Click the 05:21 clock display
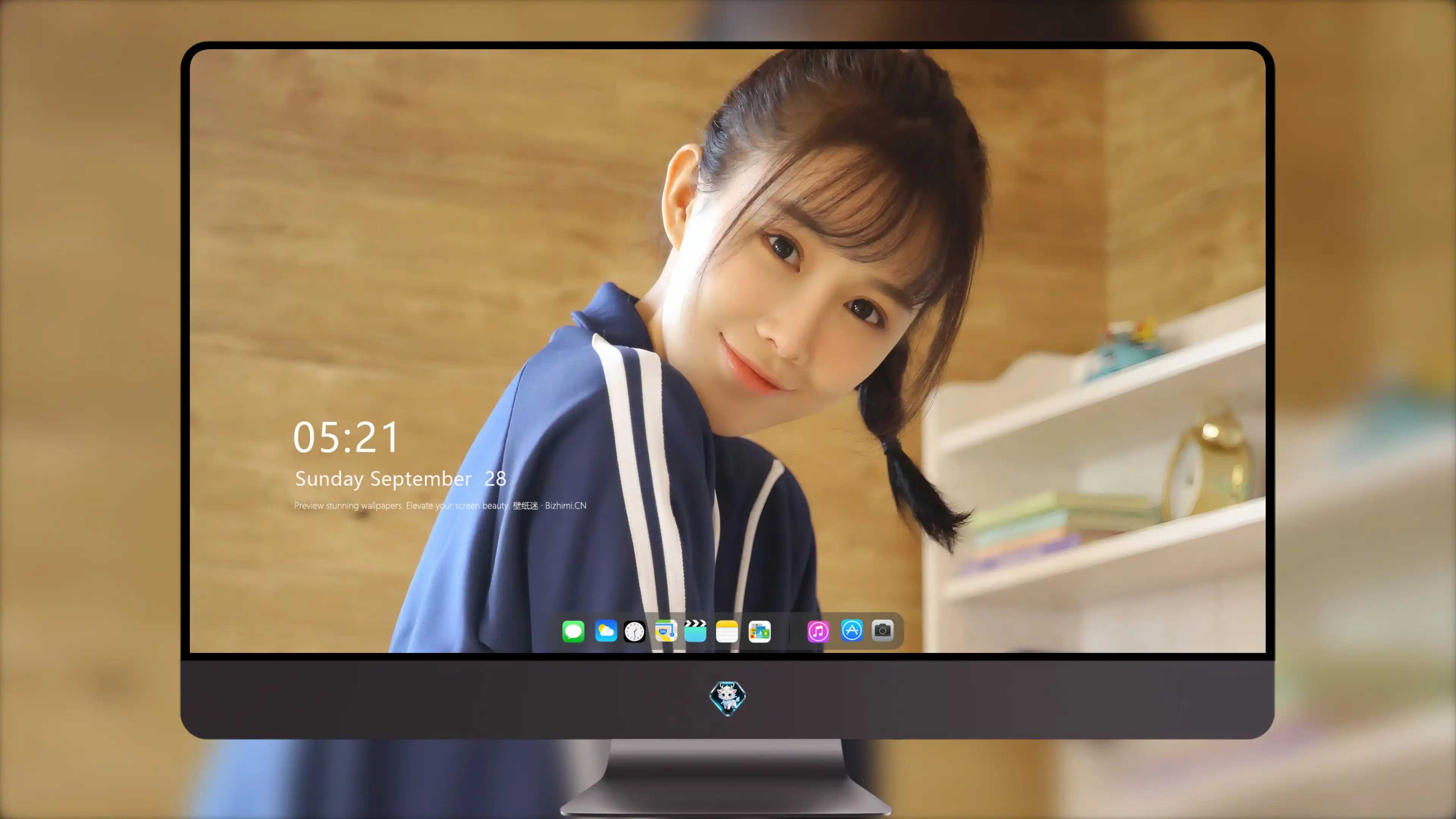This screenshot has height=819, width=1456. [346, 438]
